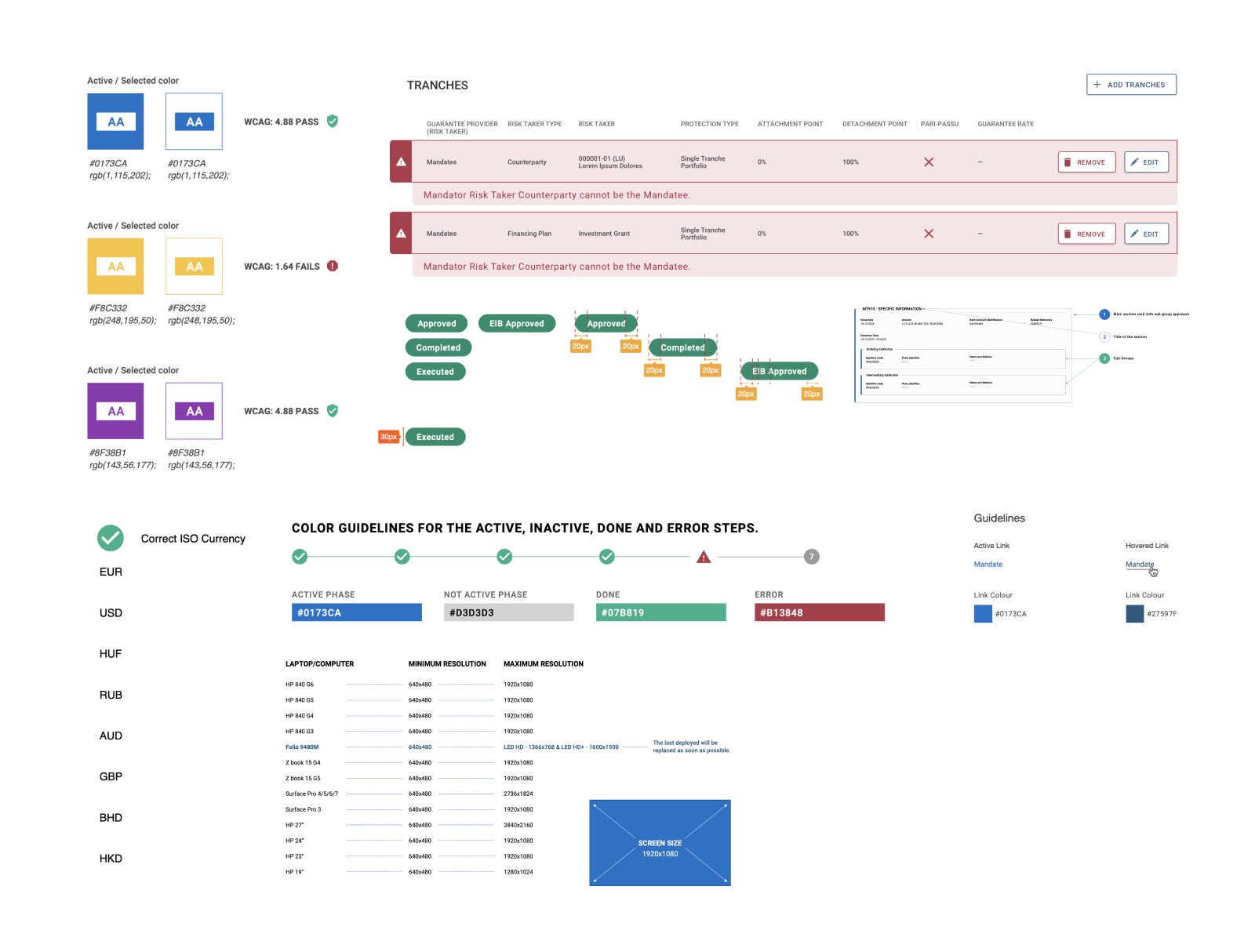Click the #0173CA link colour swatch
The height and width of the screenshot is (952, 1255).
983,614
